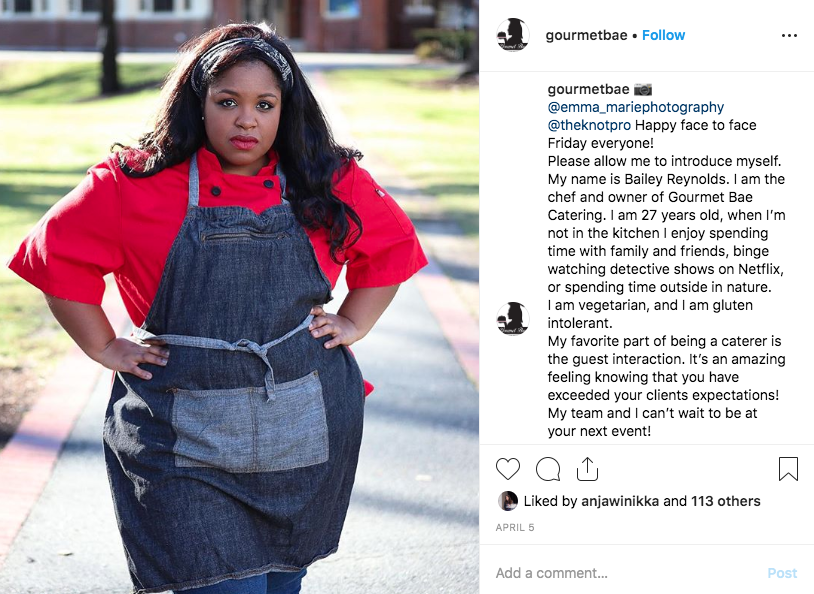
Task: Submit comment with the Post button
Action: coord(782,573)
